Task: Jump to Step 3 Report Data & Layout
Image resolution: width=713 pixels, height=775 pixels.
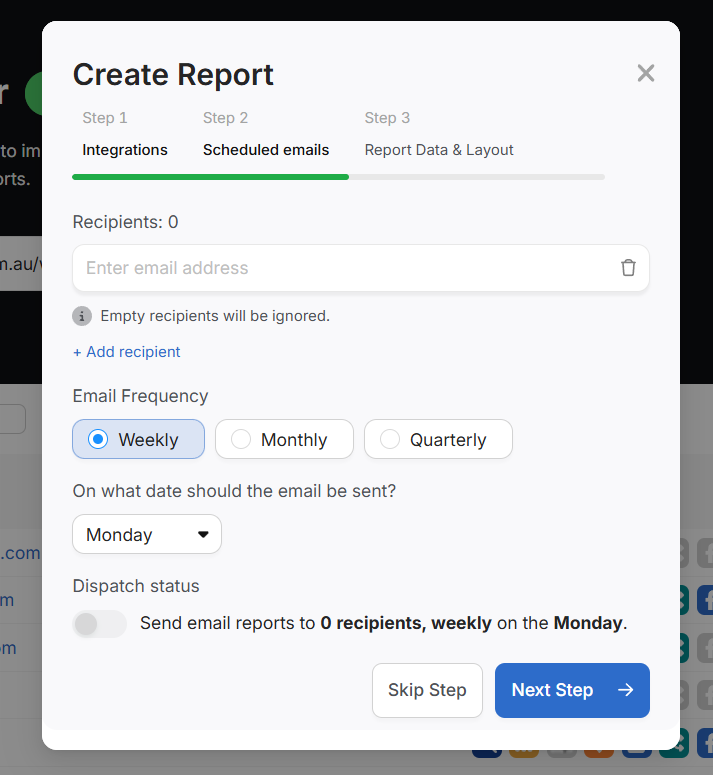Action: [x=439, y=134]
